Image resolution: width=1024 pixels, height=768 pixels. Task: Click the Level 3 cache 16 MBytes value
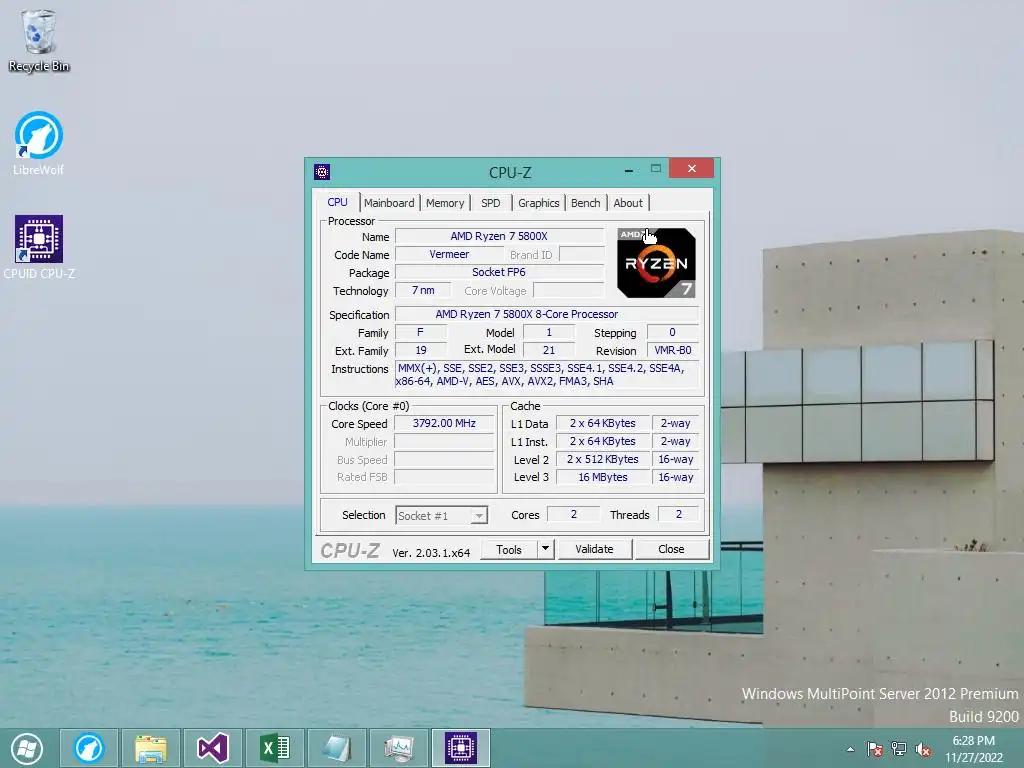(602, 477)
